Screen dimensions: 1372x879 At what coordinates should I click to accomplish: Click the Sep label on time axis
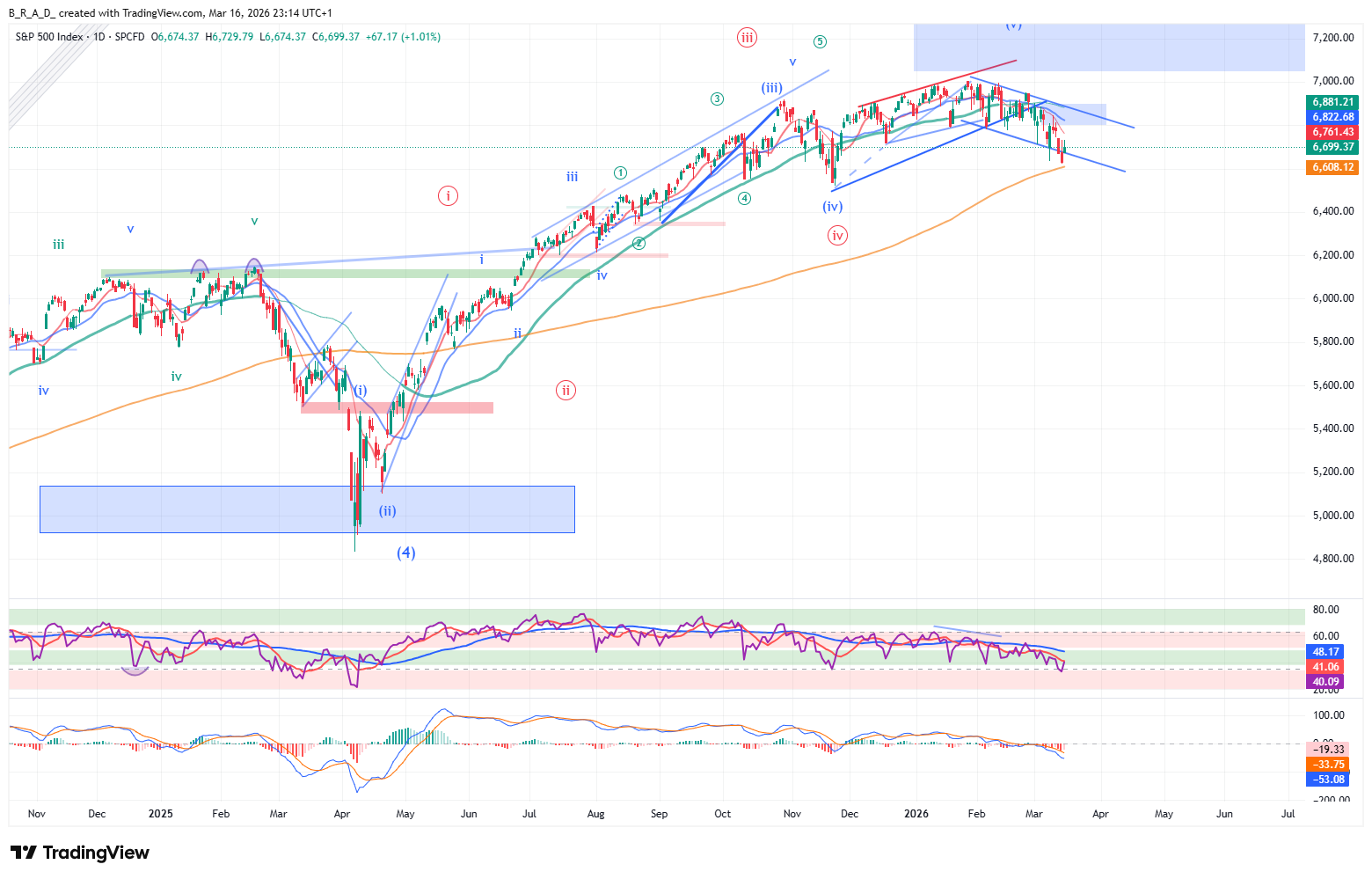659,814
